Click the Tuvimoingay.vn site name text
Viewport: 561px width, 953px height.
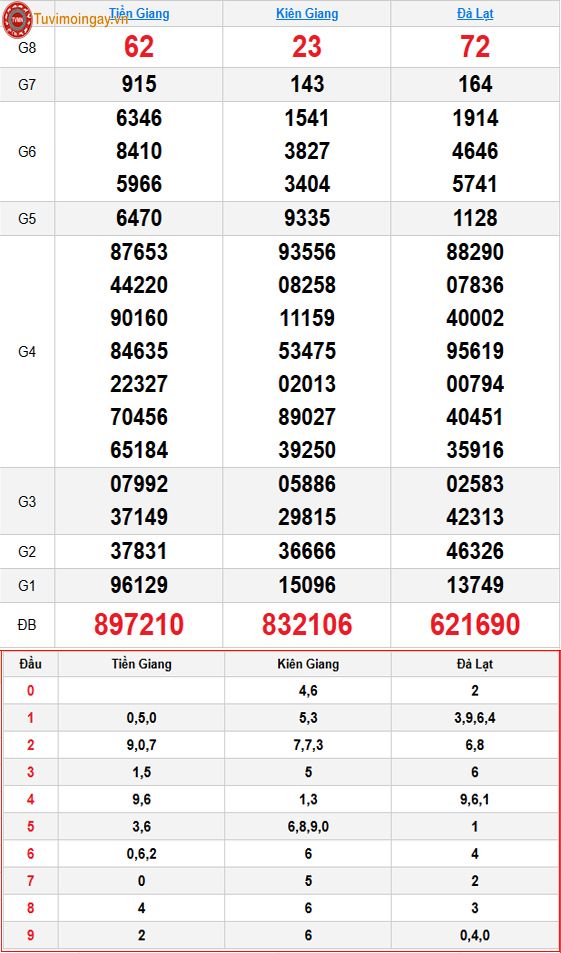(x=81, y=19)
